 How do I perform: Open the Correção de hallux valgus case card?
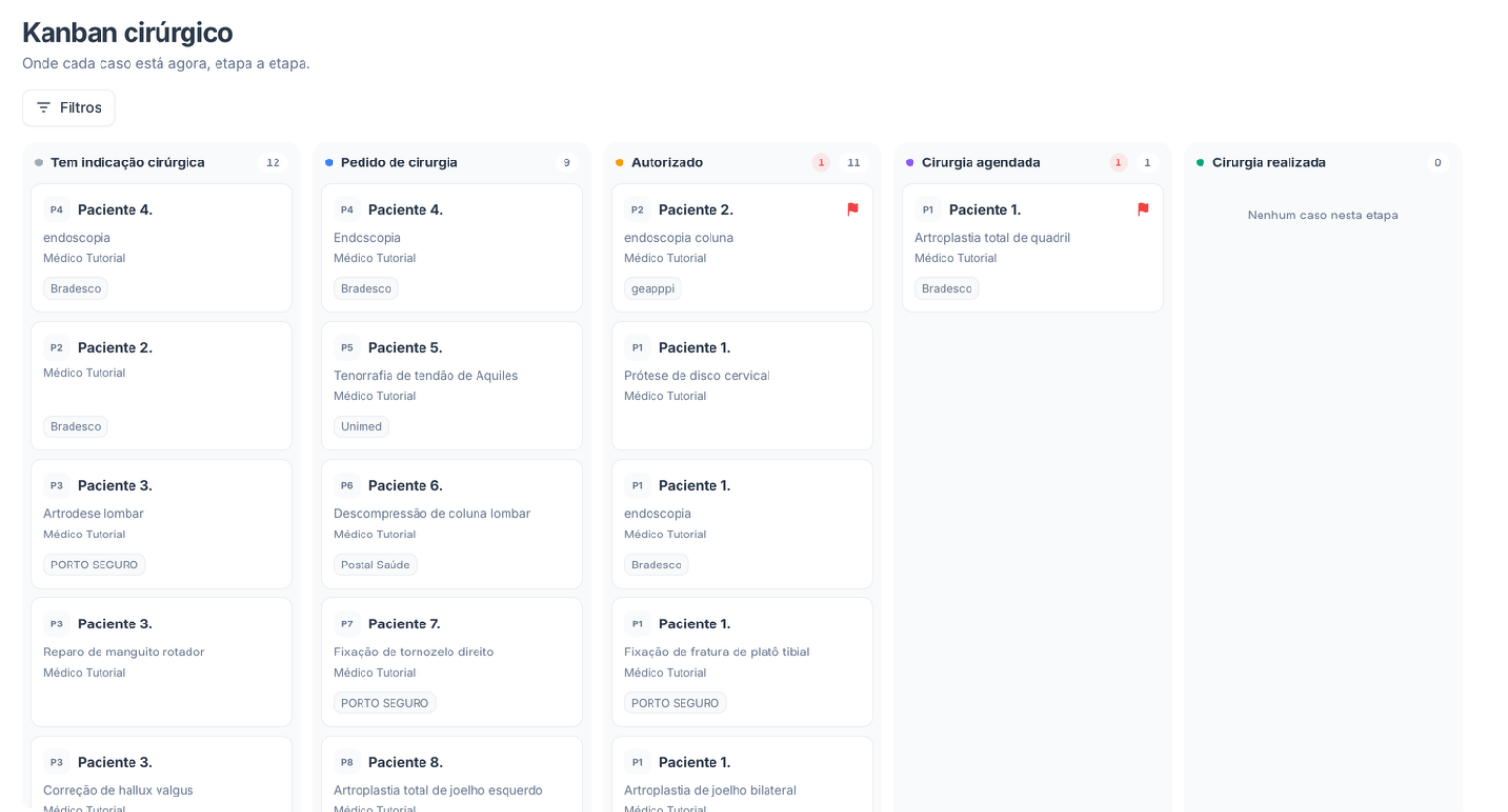161,774
